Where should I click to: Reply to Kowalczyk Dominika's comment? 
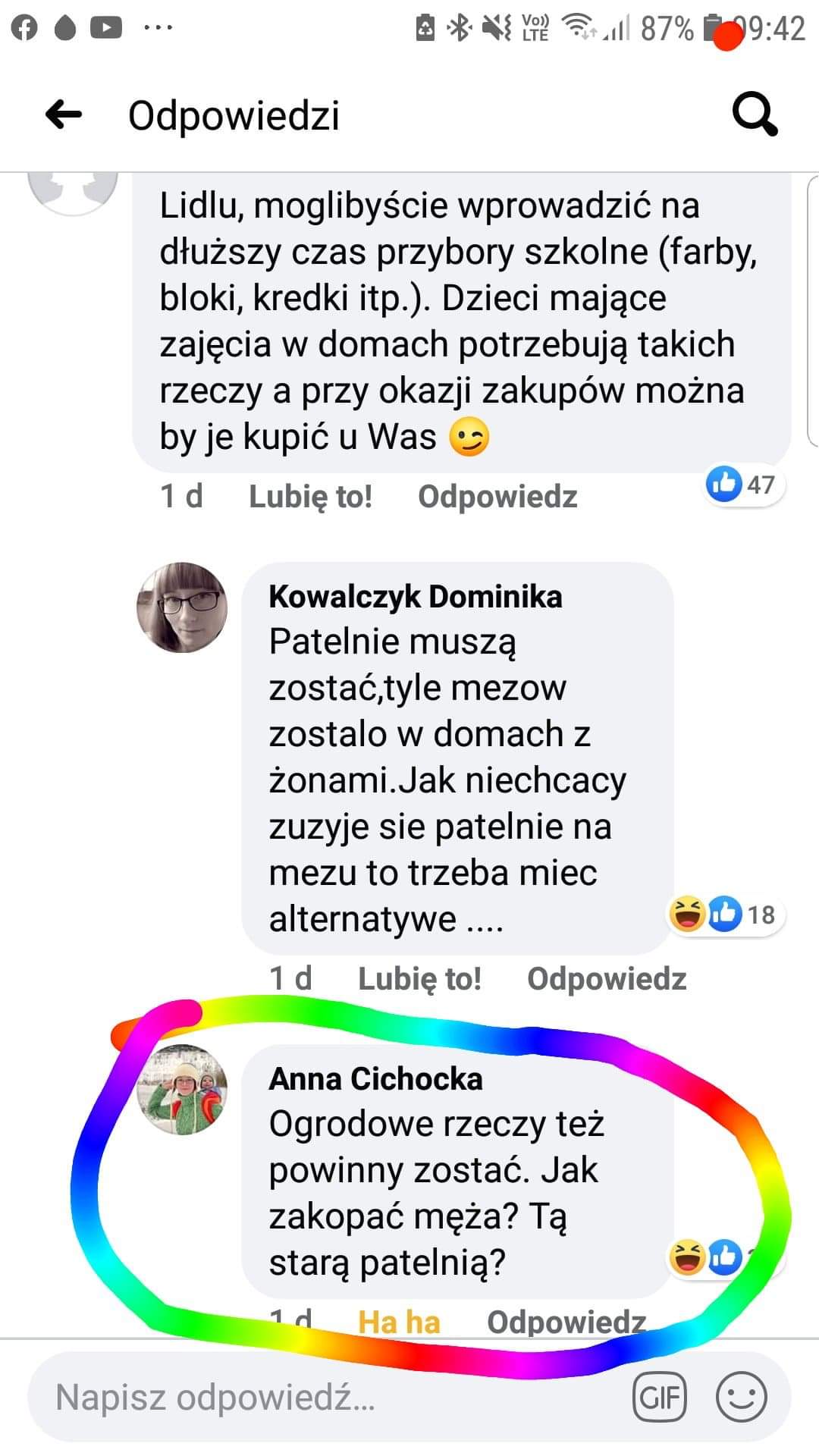pyautogui.click(x=607, y=979)
